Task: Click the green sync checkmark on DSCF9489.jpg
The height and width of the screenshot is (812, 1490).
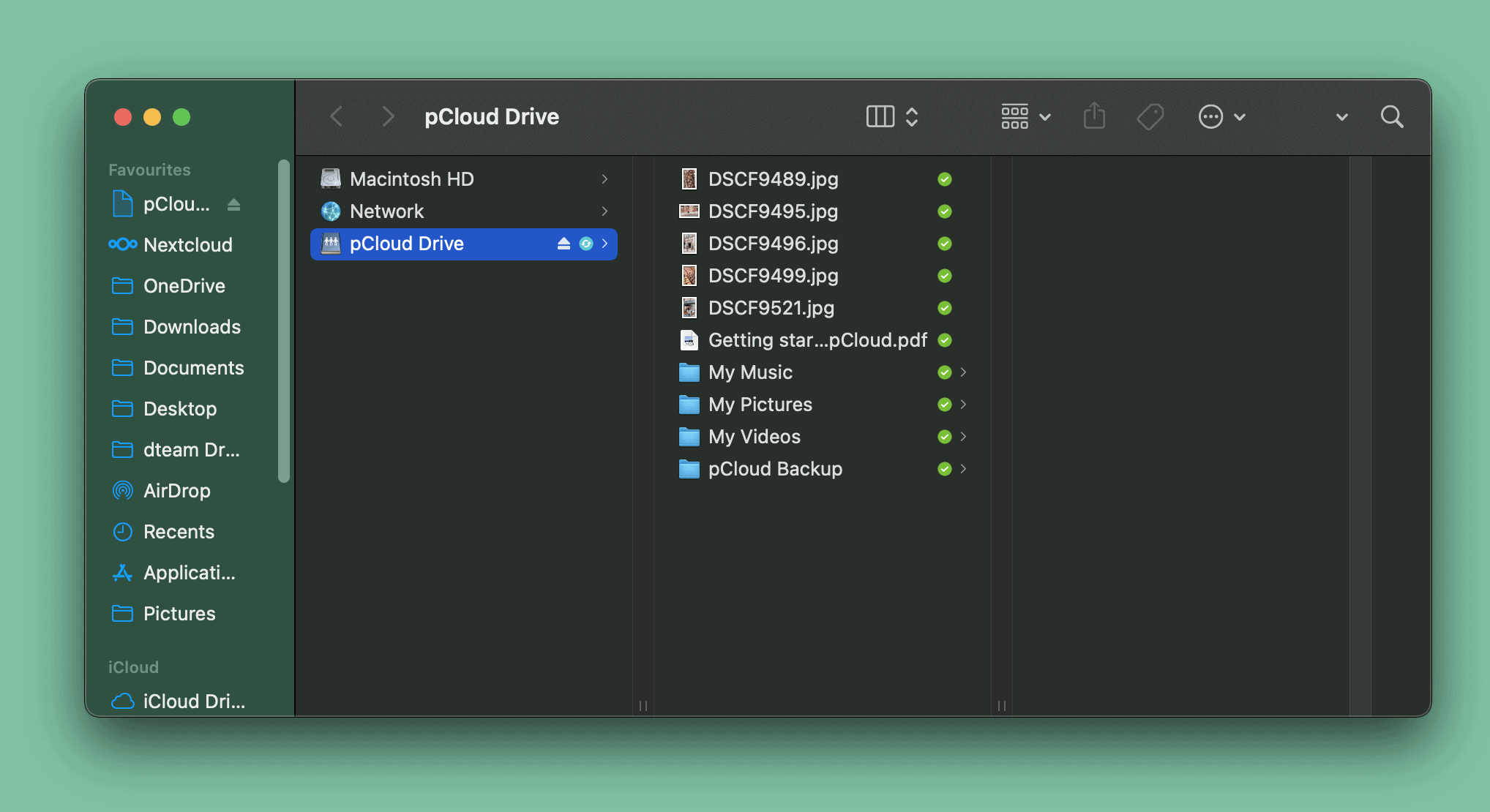Action: (944, 179)
